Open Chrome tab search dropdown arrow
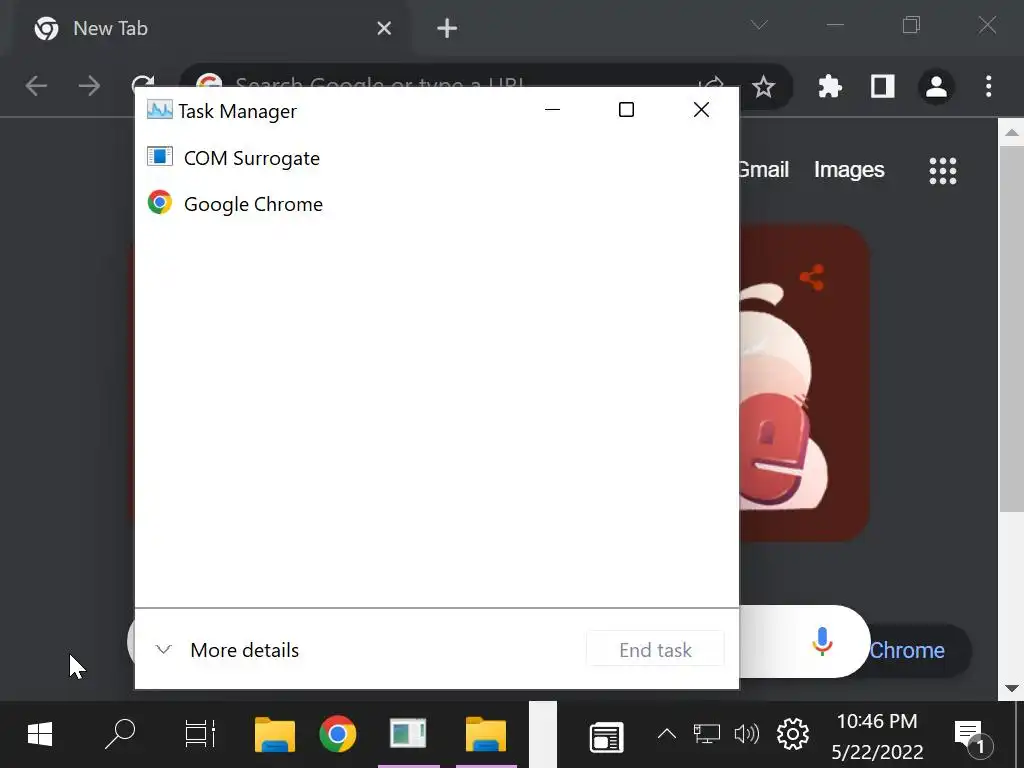 [759, 25]
